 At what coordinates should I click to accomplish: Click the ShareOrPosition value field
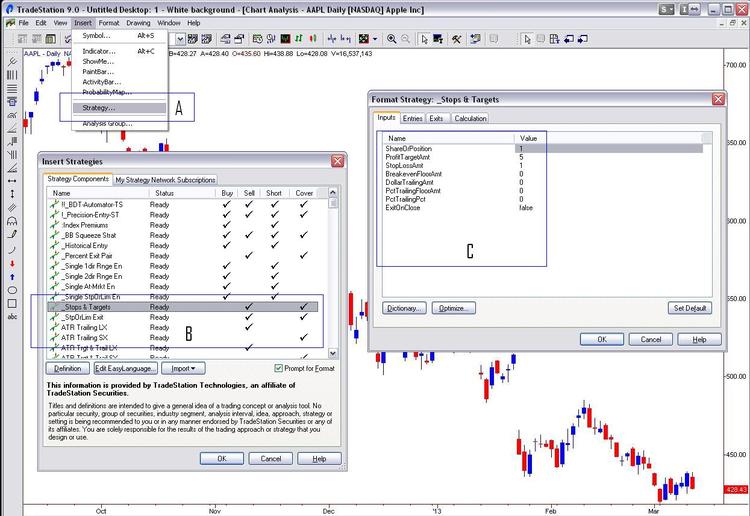(x=609, y=149)
